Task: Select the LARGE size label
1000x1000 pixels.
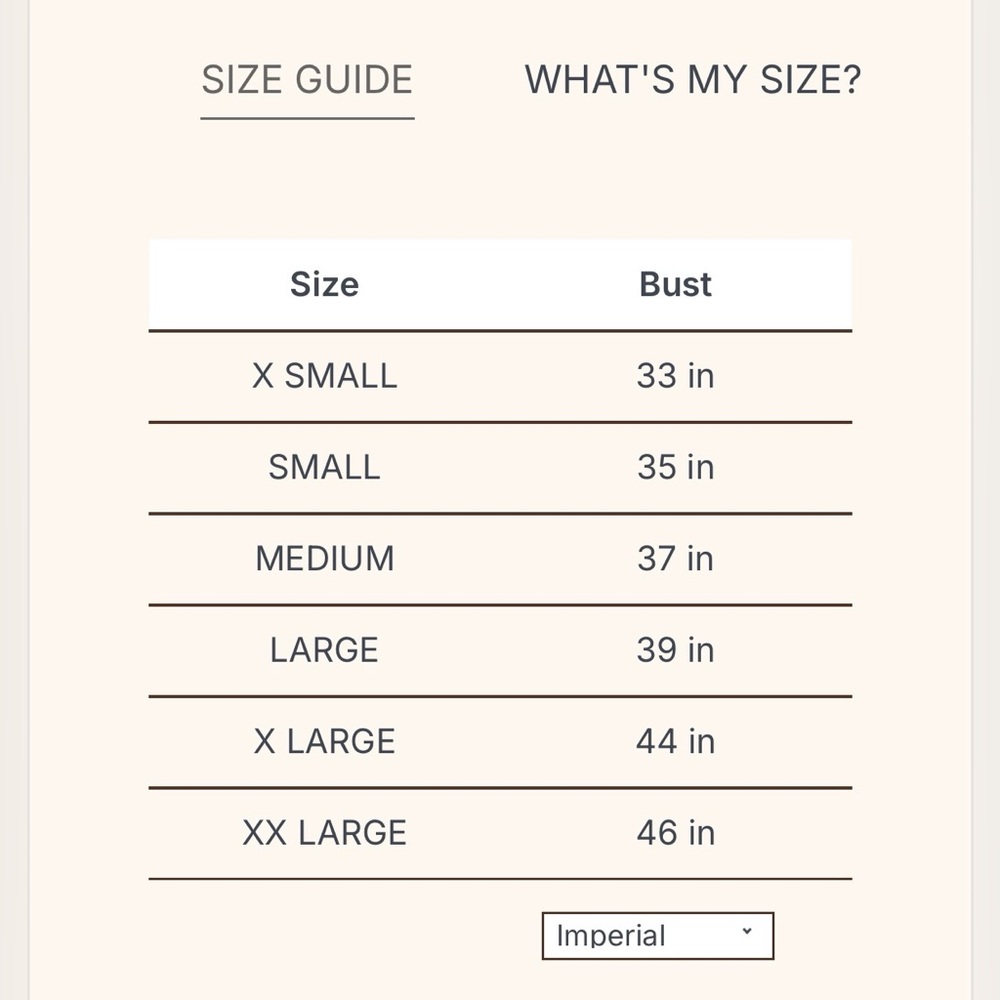Action: point(324,650)
